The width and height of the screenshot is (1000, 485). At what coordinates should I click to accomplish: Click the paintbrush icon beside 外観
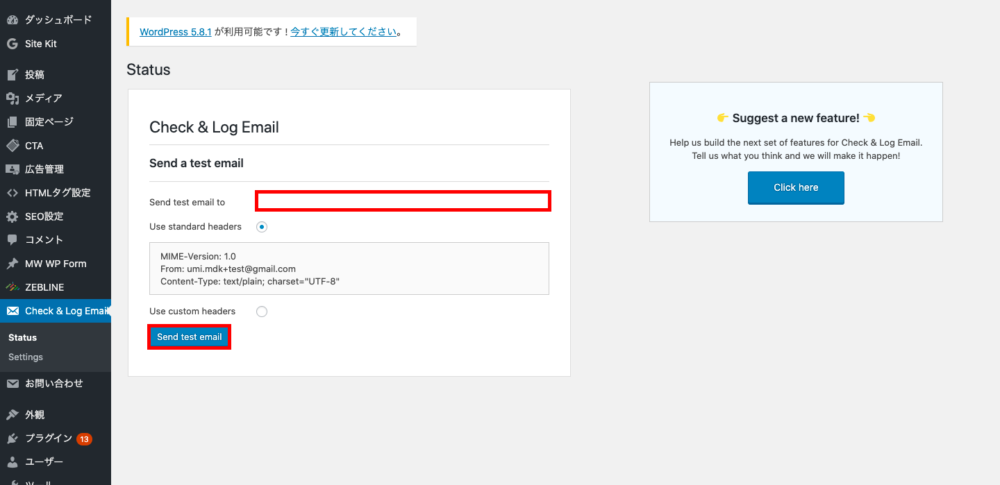click(12, 414)
